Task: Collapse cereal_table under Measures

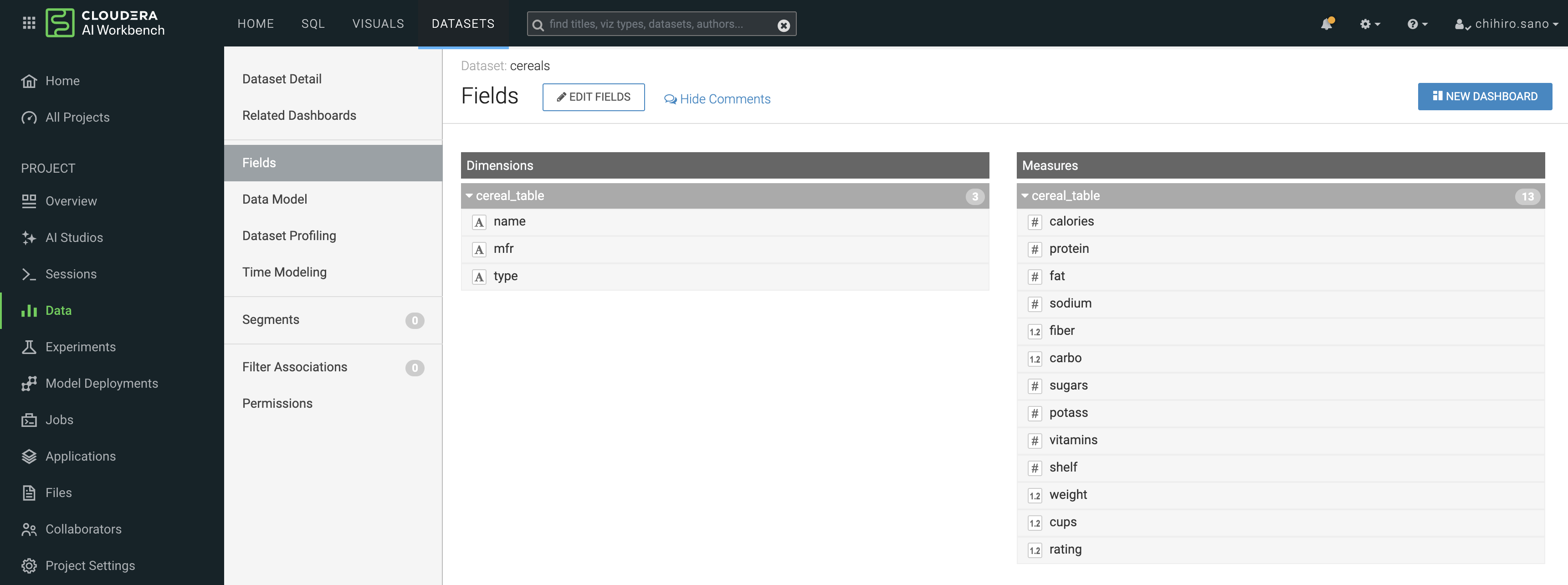Action: (x=1025, y=196)
